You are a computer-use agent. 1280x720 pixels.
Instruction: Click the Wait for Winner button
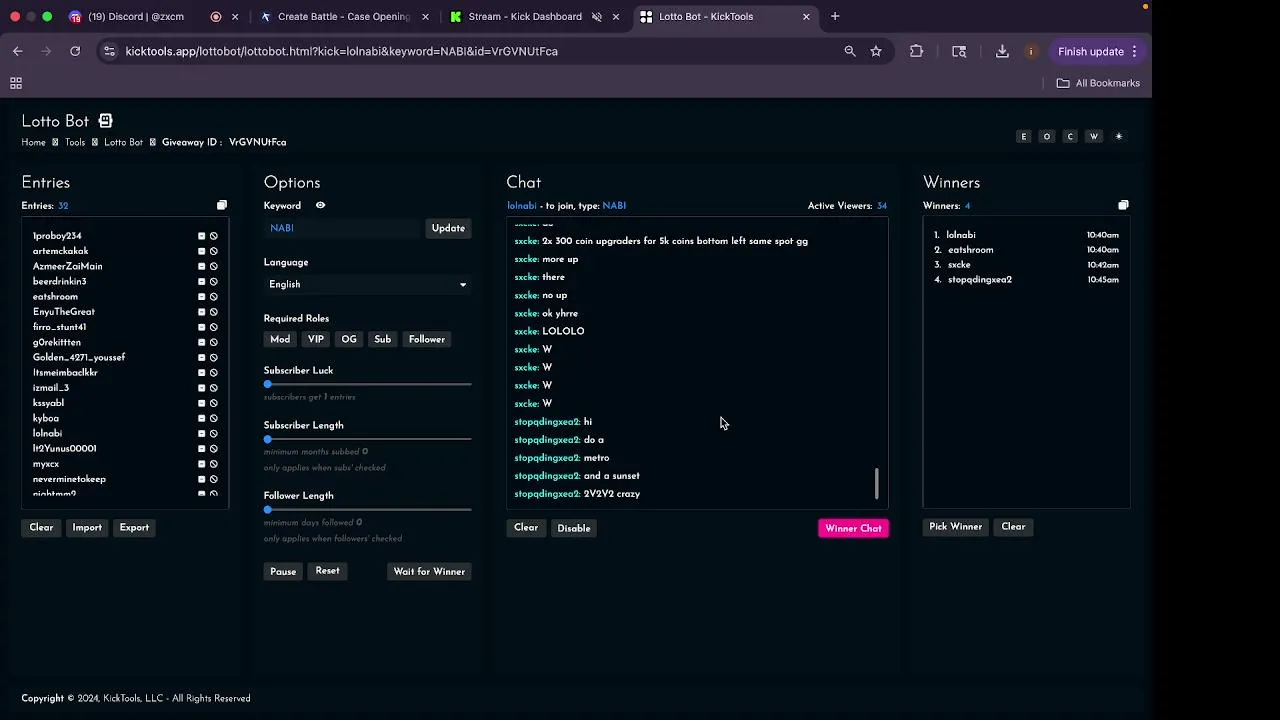[x=429, y=571]
